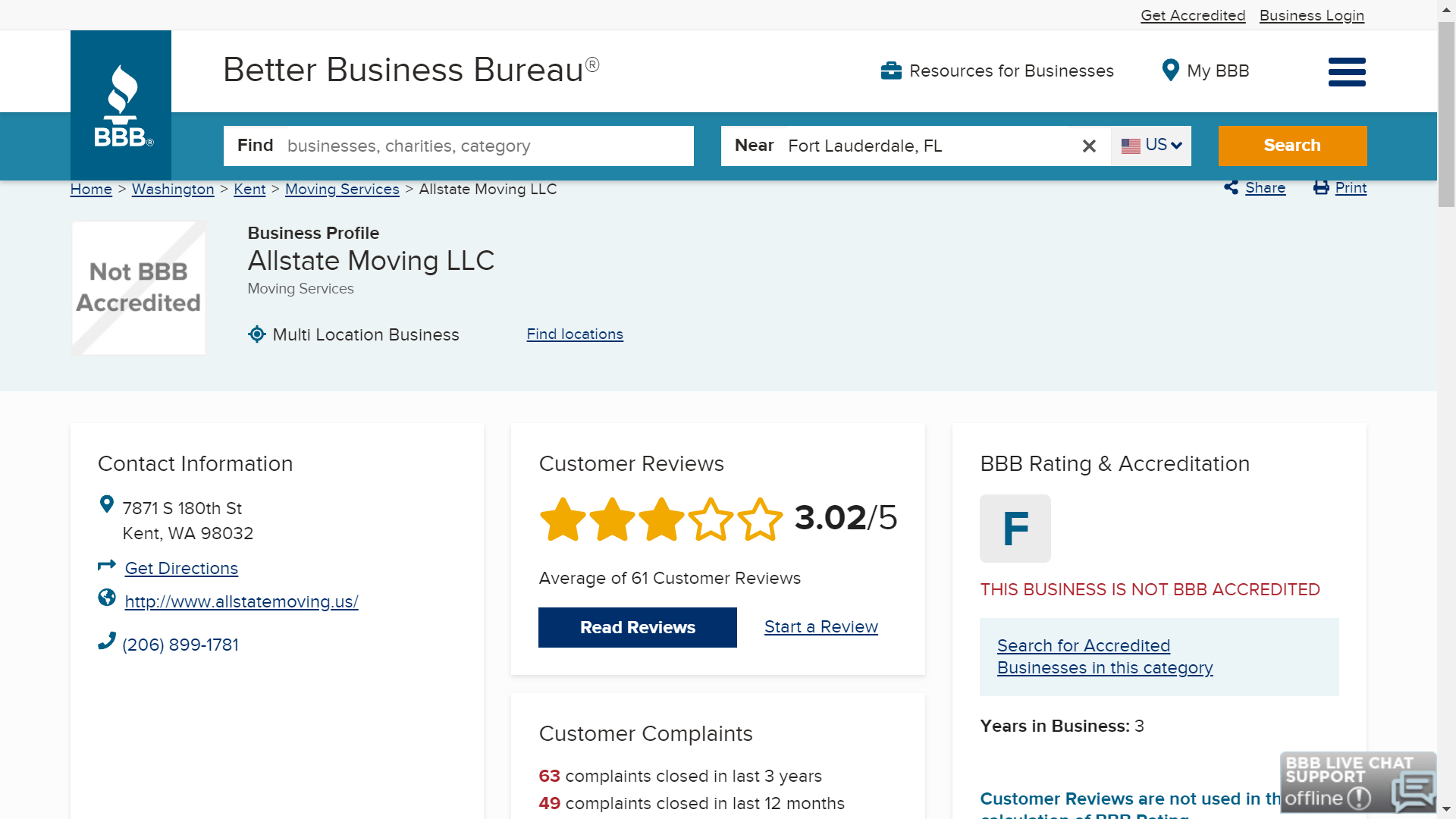Click the Not BBB Accredited seal
The image size is (1456, 819).
click(139, 287)
